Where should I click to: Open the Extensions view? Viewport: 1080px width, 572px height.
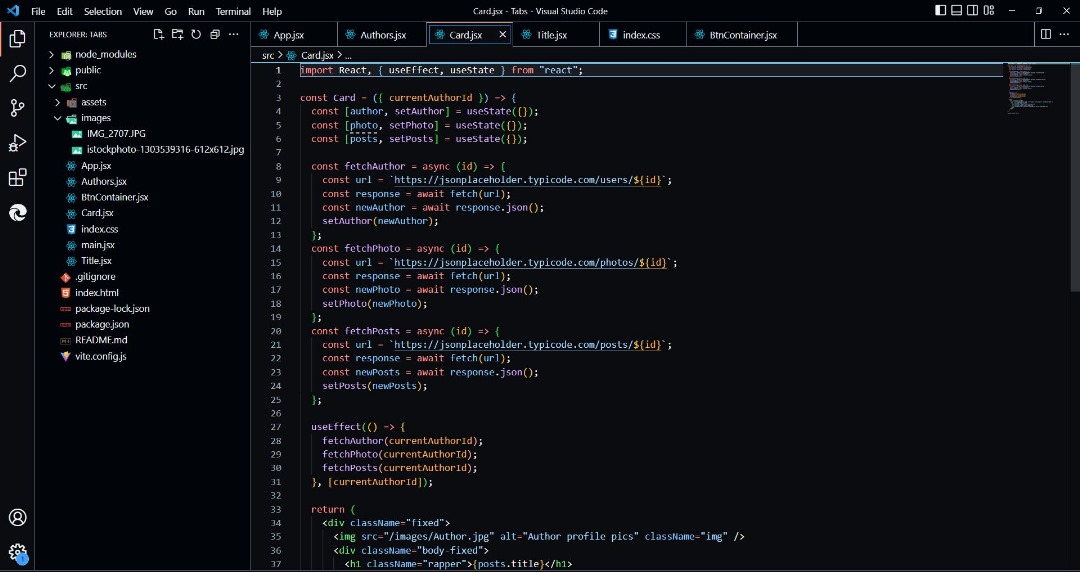pos(17,178)
